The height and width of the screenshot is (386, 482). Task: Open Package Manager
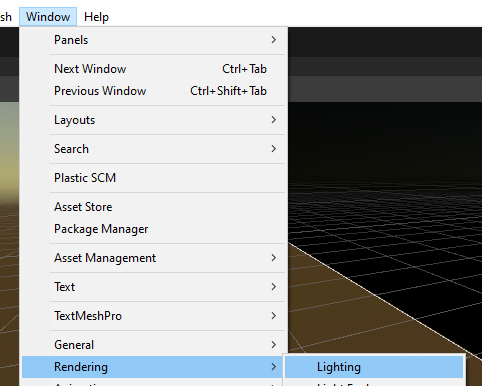coord(154,229)
